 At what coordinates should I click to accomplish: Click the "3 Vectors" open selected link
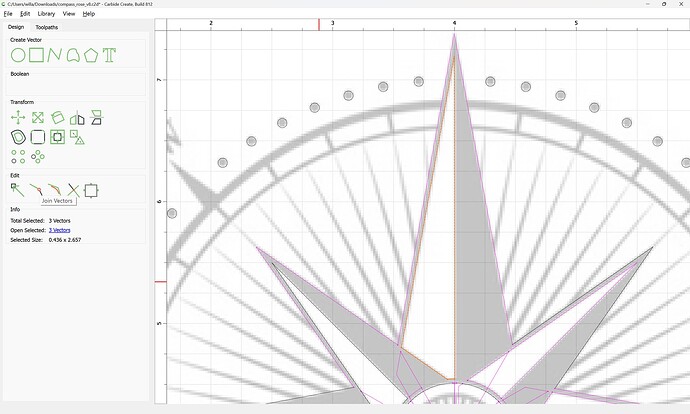tap(60, 230)
